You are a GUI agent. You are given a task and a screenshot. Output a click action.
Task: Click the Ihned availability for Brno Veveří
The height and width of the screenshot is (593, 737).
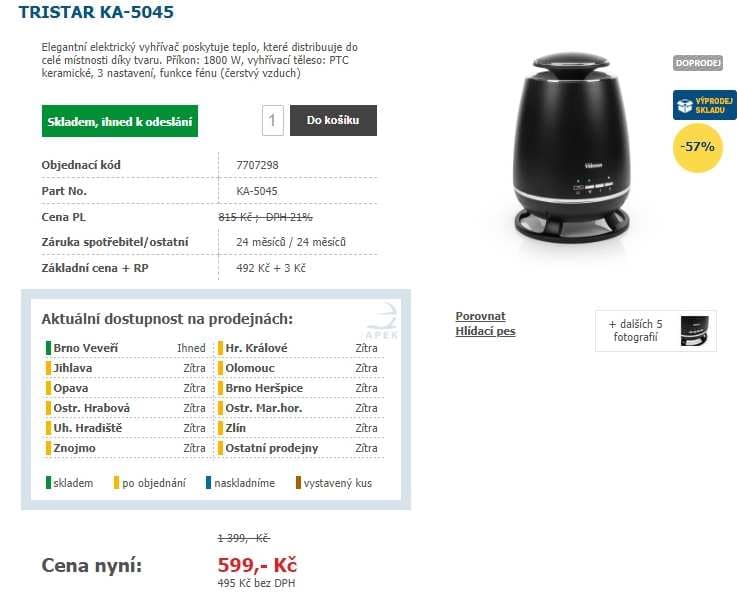click(191, 348)
